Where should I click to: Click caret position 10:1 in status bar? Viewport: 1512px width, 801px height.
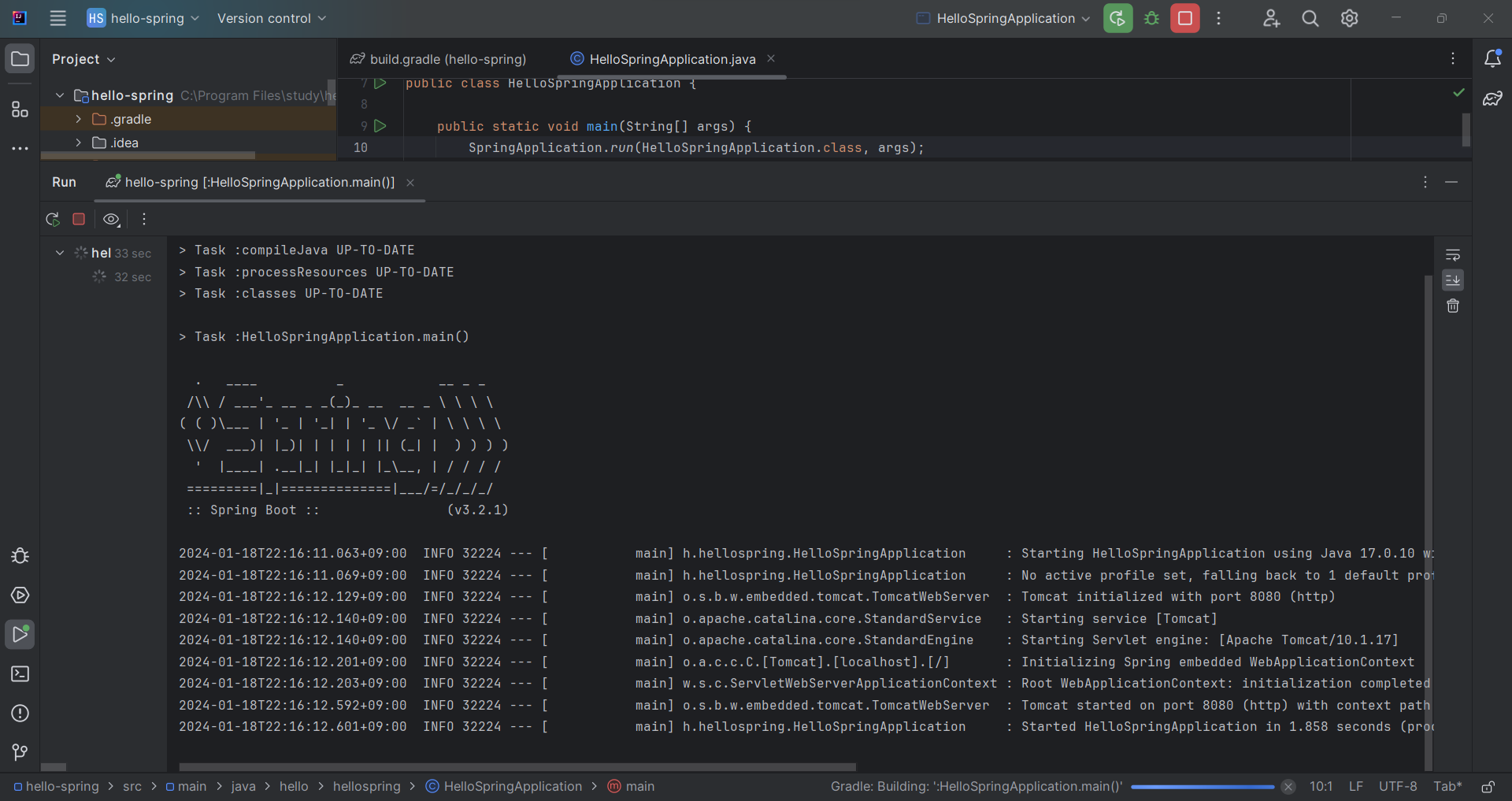click(1321, 786)
